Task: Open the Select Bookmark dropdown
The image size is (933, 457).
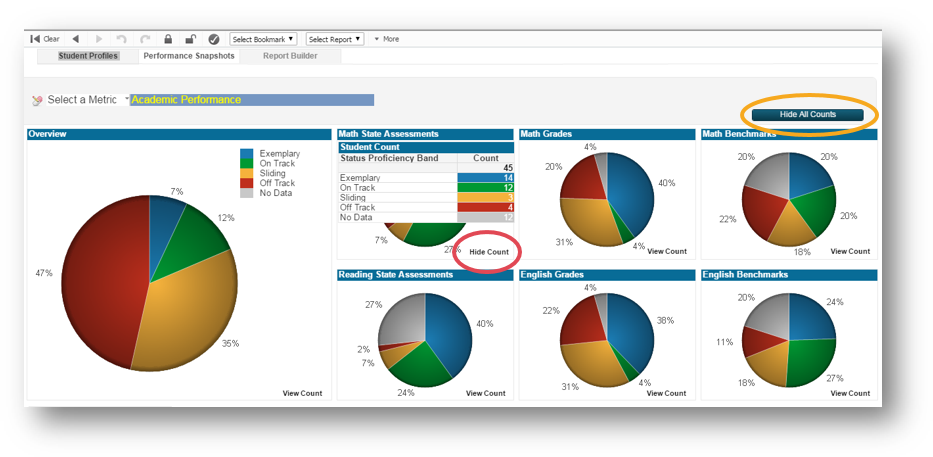Action: click(x=263, y=39)
